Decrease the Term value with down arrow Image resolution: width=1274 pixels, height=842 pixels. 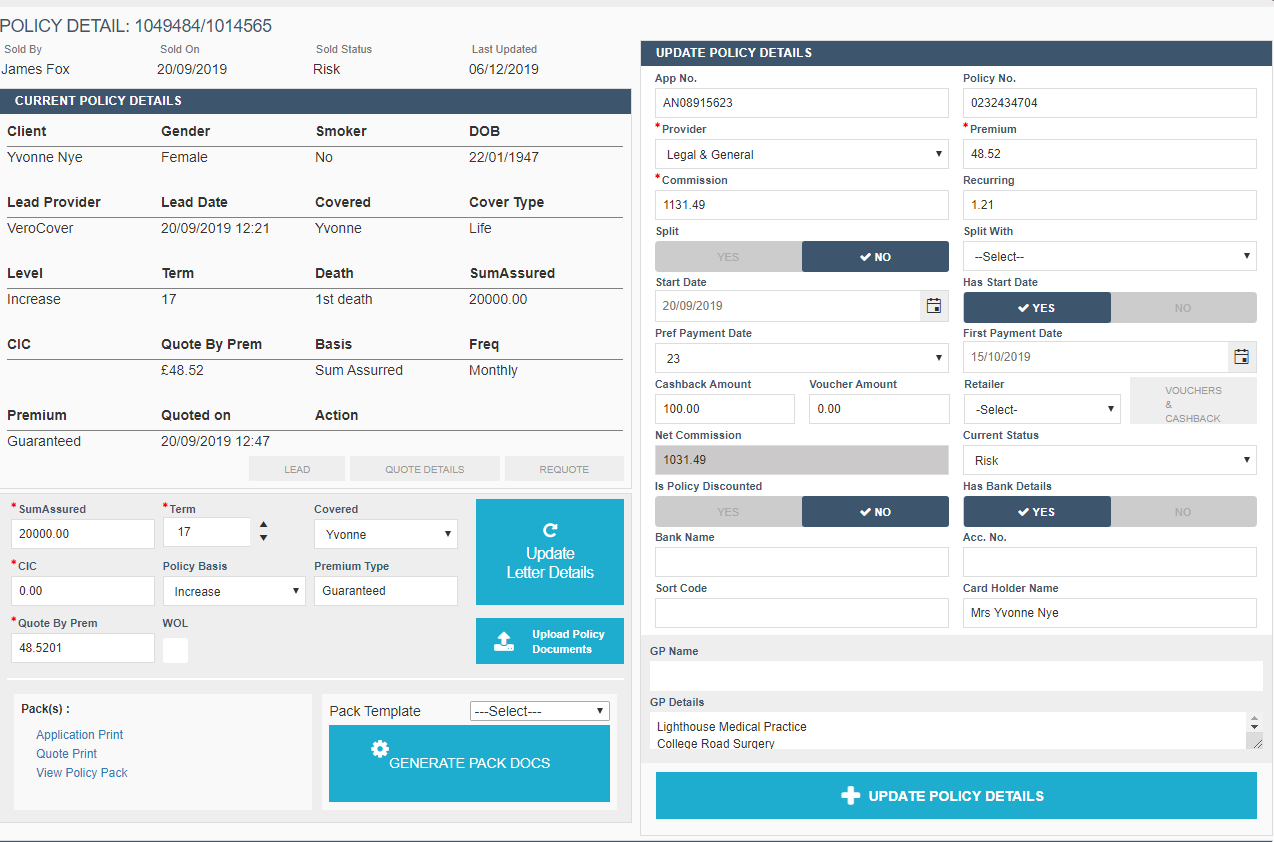coord(263,538)
